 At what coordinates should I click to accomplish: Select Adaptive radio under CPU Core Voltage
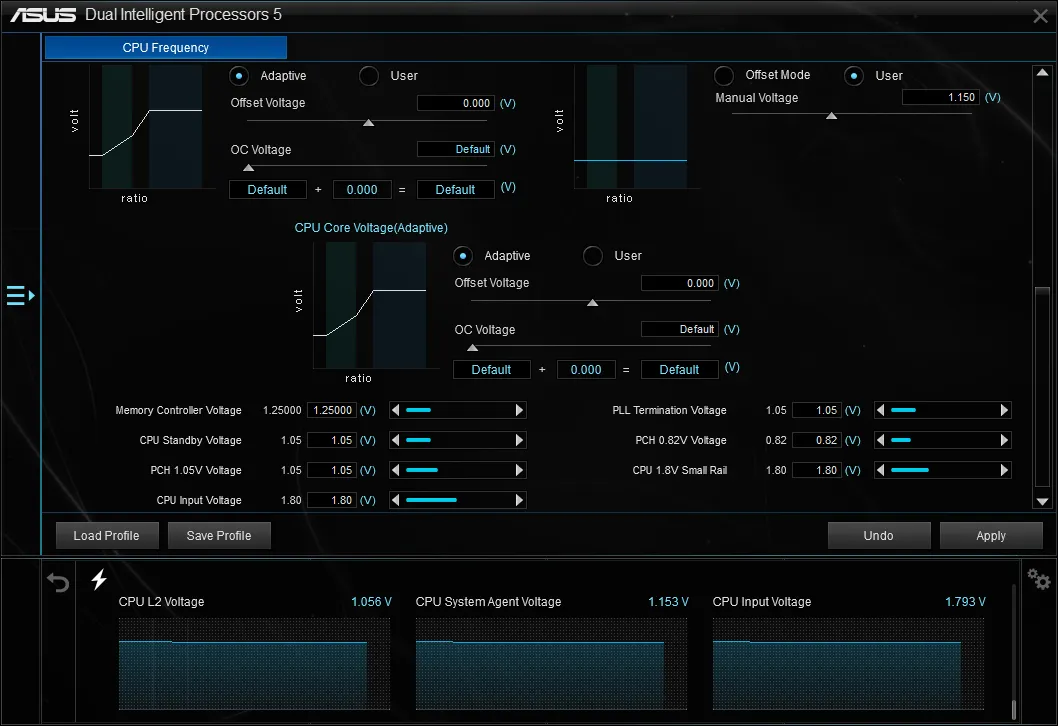click(x=463, y=256)
